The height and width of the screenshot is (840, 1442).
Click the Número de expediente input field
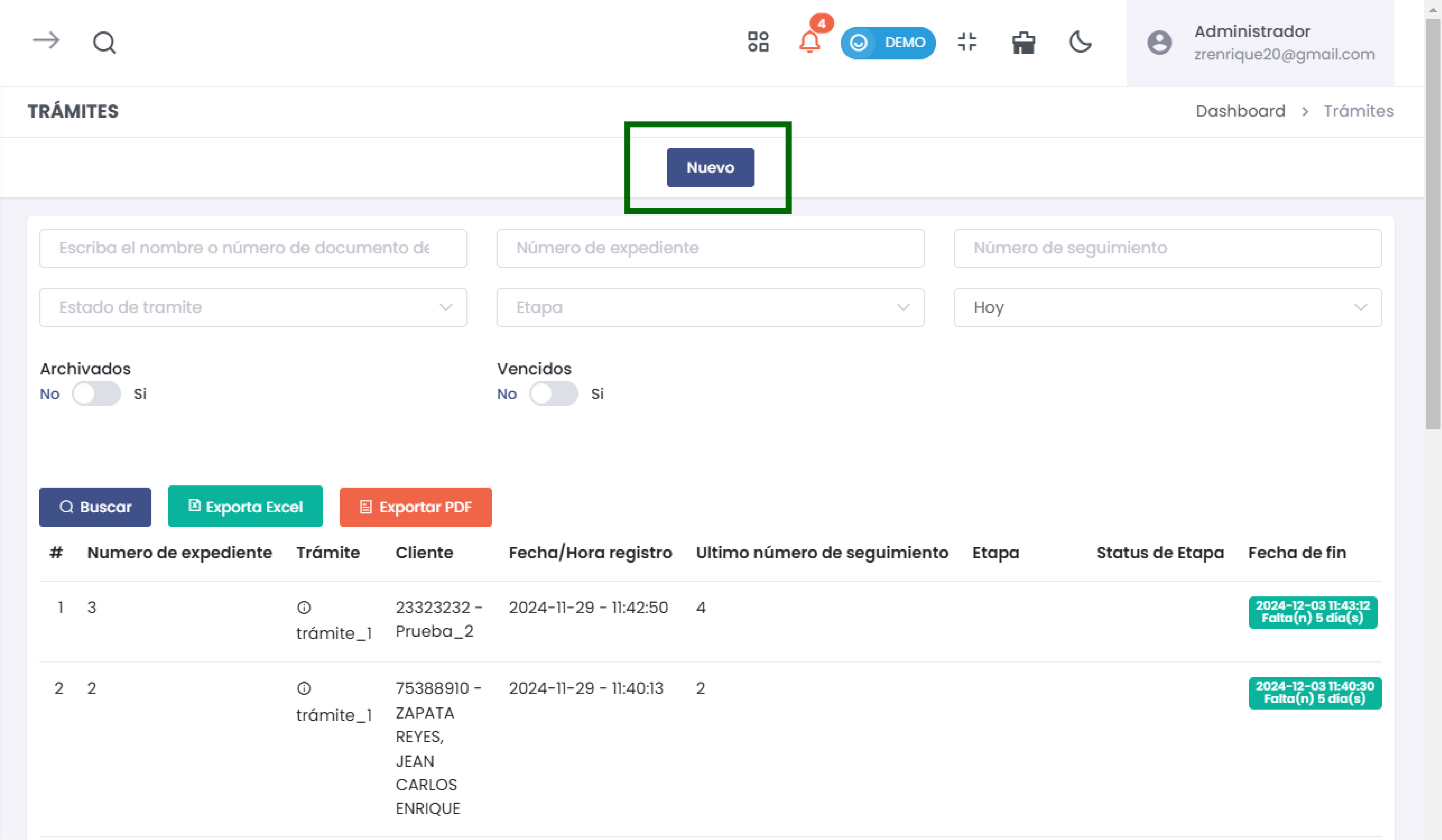click(x=710, y=248)
